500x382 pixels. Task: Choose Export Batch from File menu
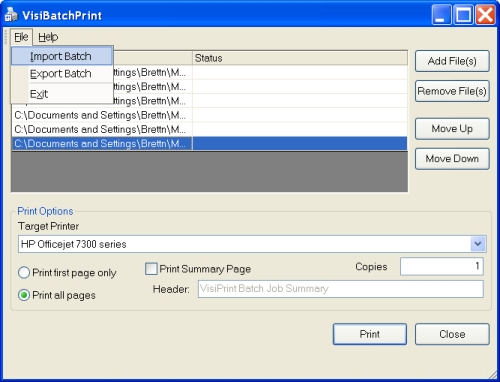coord(62,74)
